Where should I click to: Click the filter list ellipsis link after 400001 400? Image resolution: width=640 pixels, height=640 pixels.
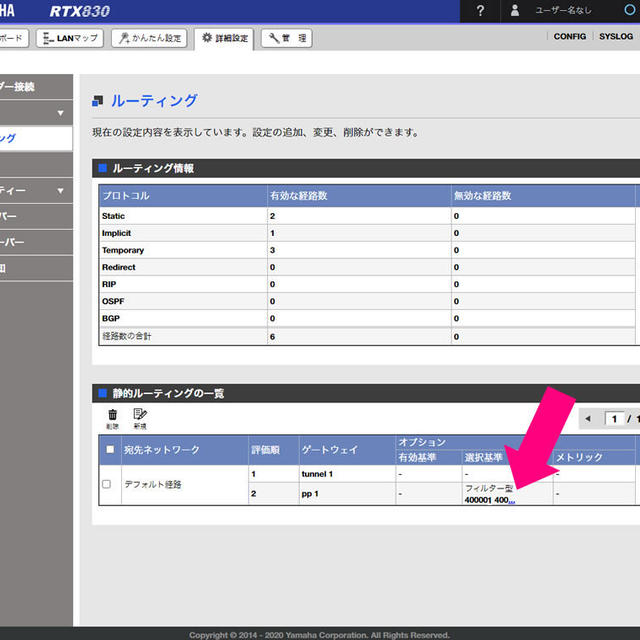[x=512, y=501]
